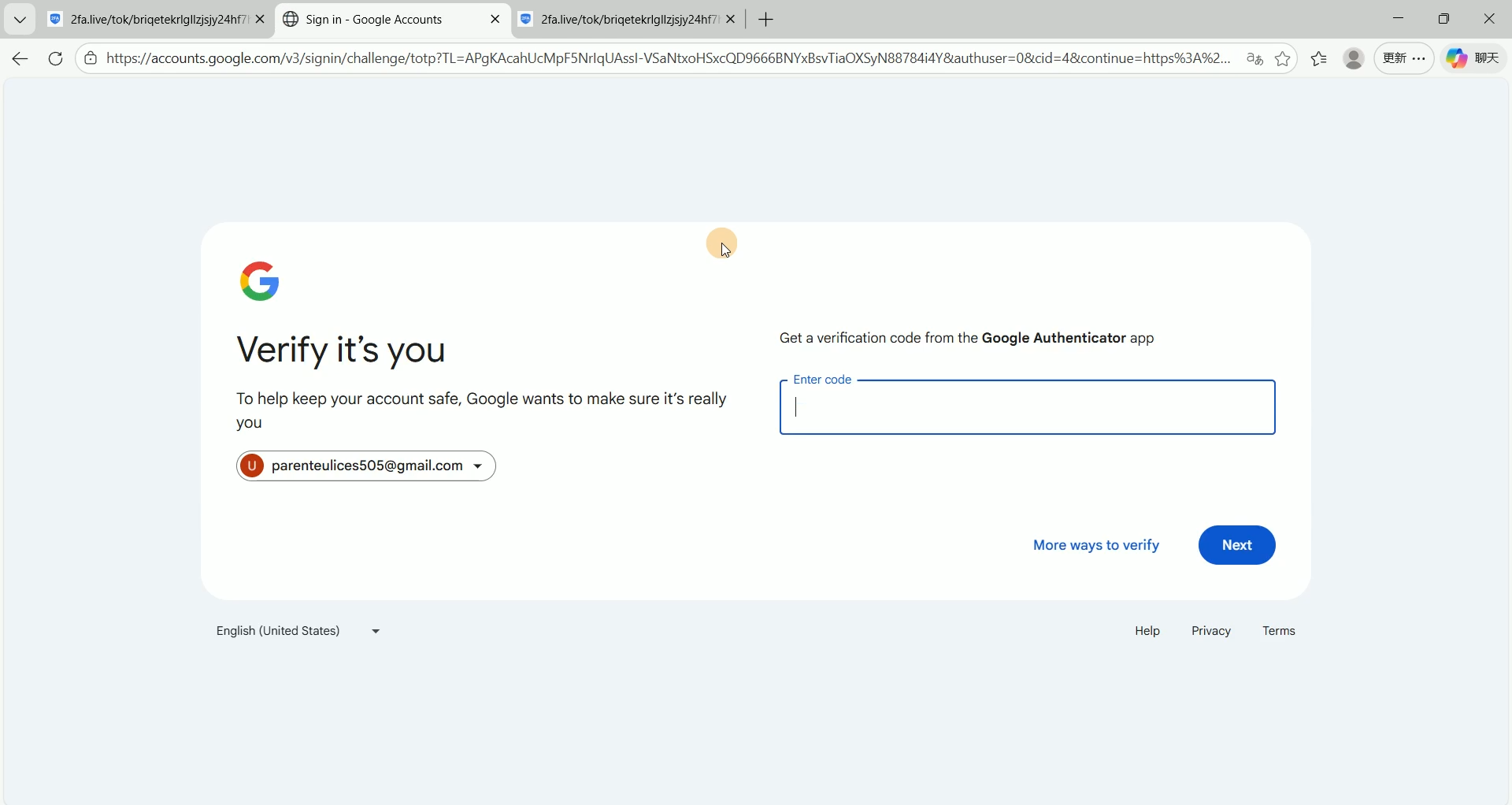The width and height of the screenshot is (1512, 805).
Task: Add page to favorites star icon
Action: point(1284,59)
